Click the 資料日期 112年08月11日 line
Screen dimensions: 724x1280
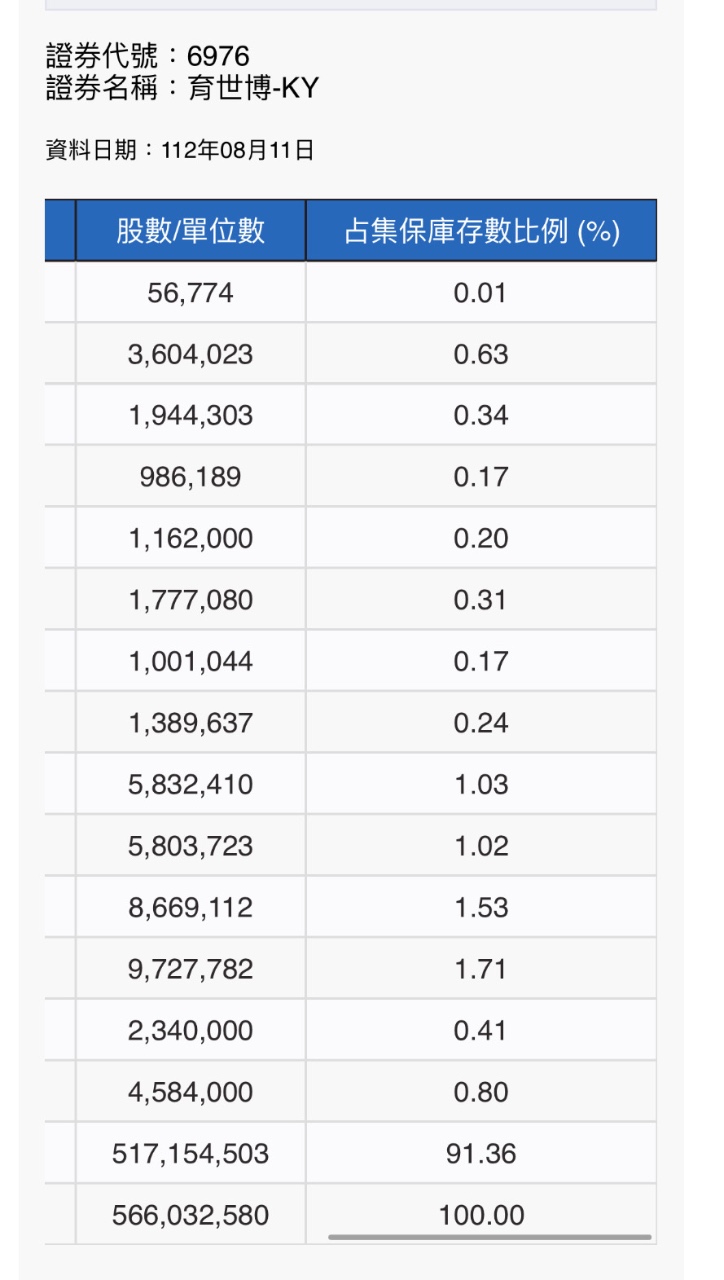tap(180, 150)
